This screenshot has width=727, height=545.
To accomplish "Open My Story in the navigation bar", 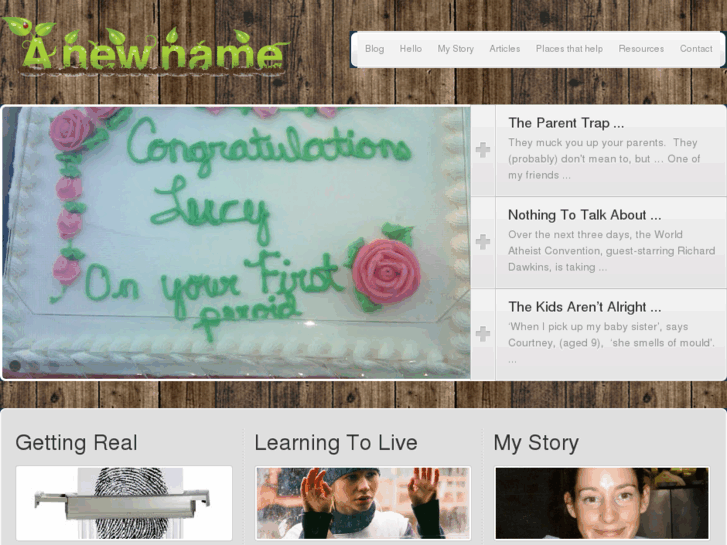I will [x=455, y=49].
